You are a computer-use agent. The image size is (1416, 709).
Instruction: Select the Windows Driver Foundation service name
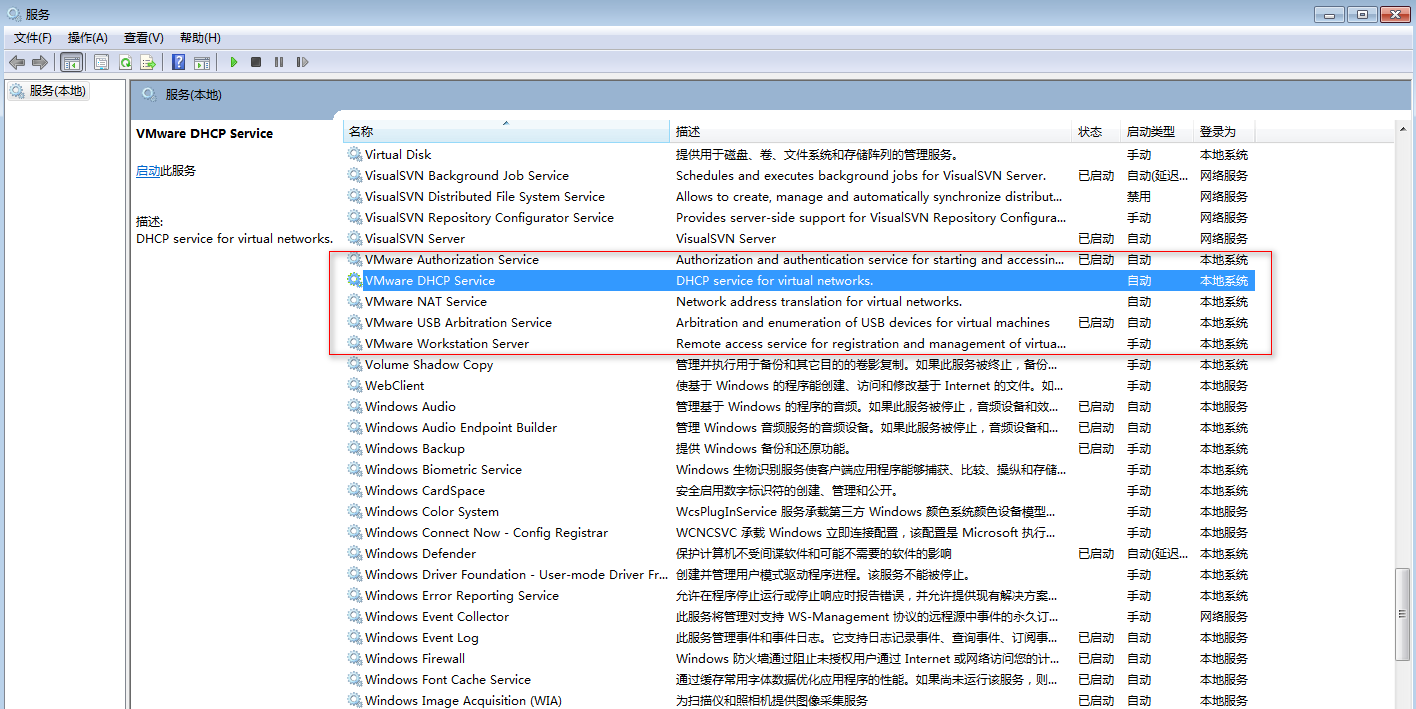(516, 574)
